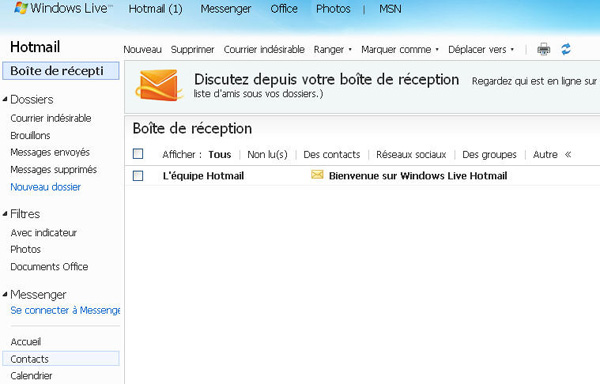Open Hotmail (1) in top navigation
The width and height of the screenshot is (600, 384).
tap(155, 9)
